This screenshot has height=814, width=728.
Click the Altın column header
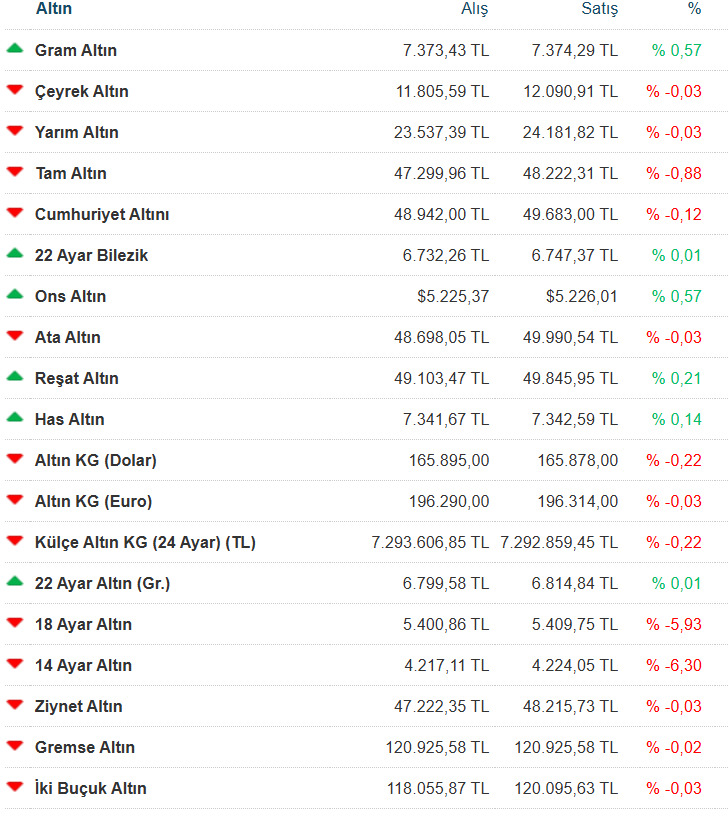pyautogui.click(x=54, y=9)
